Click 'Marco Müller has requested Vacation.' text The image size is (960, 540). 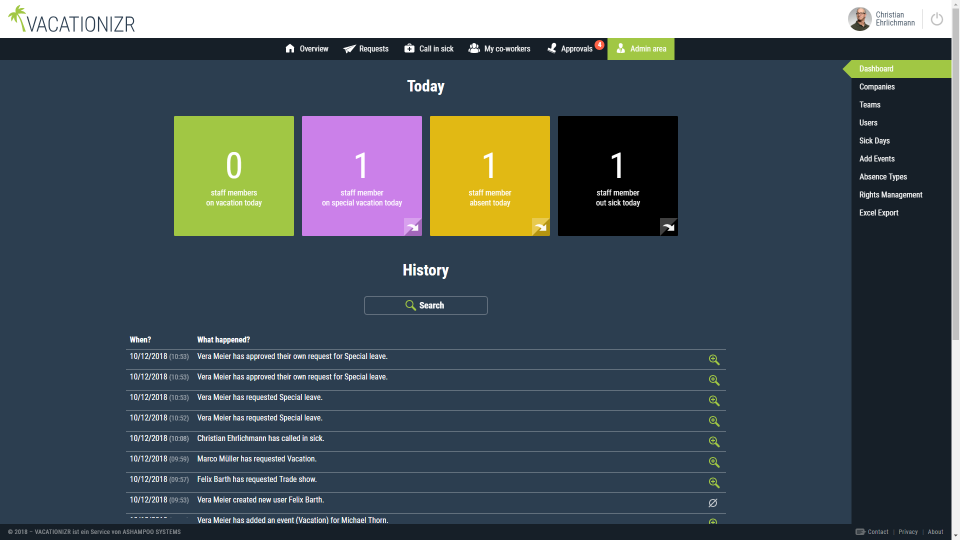pos(257,459)
